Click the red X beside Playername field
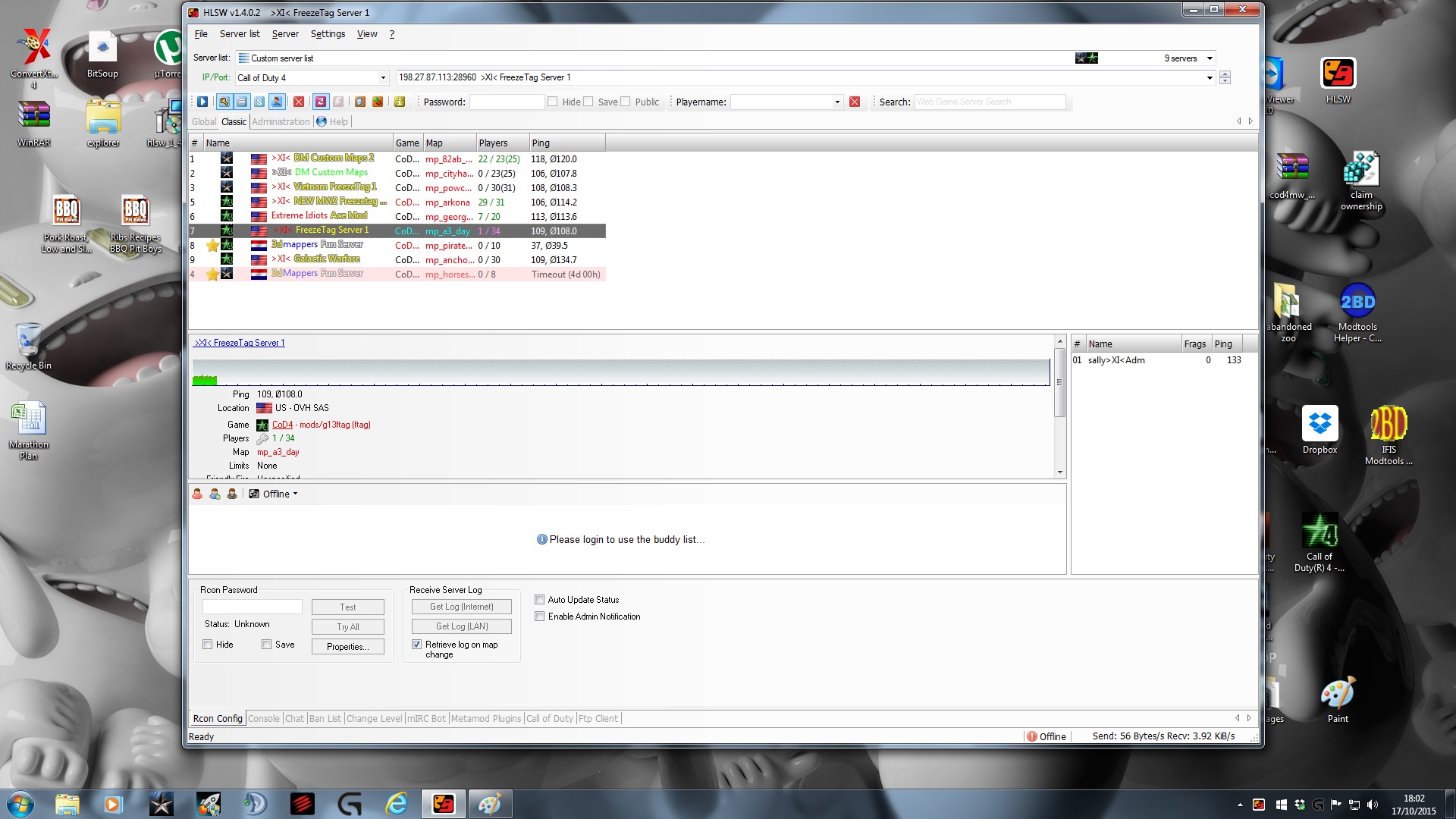Screen dimensions: 1456x819 pos(855,102)
